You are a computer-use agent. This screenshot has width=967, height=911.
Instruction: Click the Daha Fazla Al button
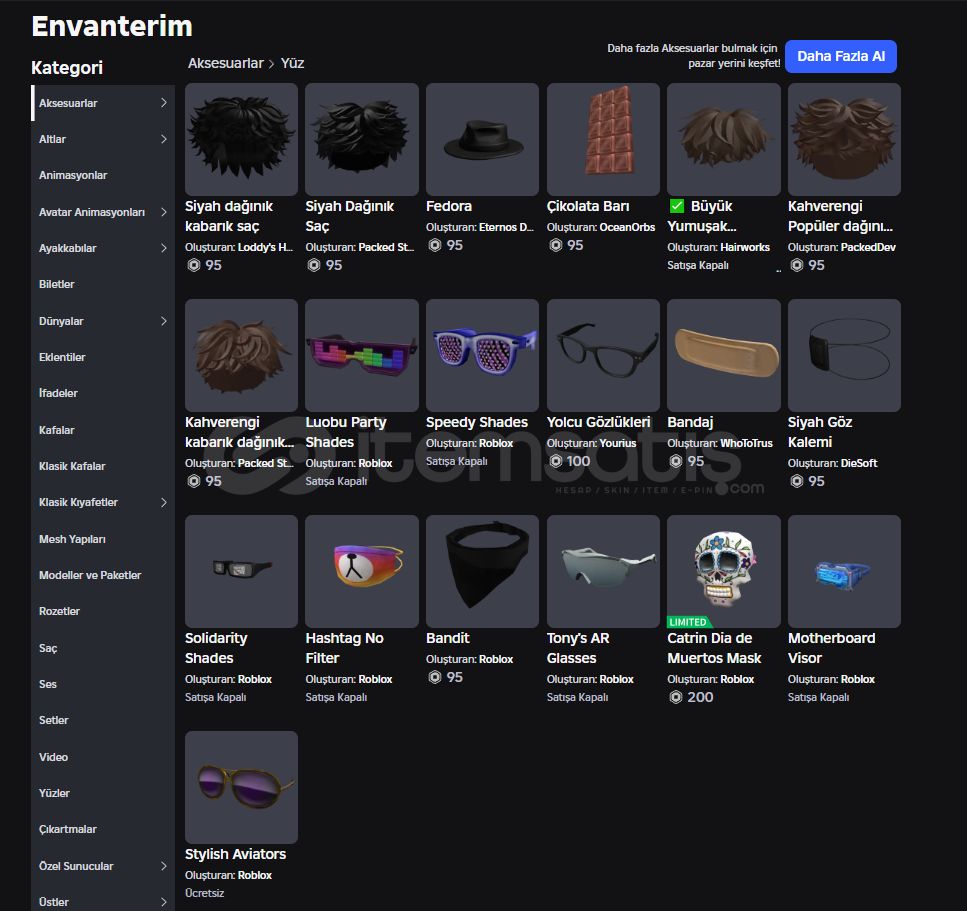[841, 56]
